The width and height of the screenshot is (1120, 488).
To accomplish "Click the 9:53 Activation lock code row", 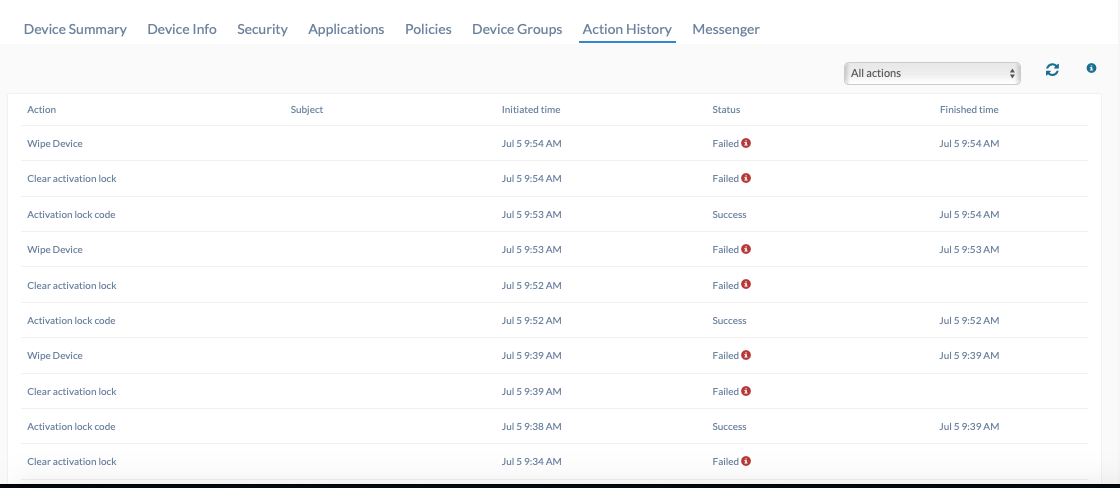I will [554, 214].
